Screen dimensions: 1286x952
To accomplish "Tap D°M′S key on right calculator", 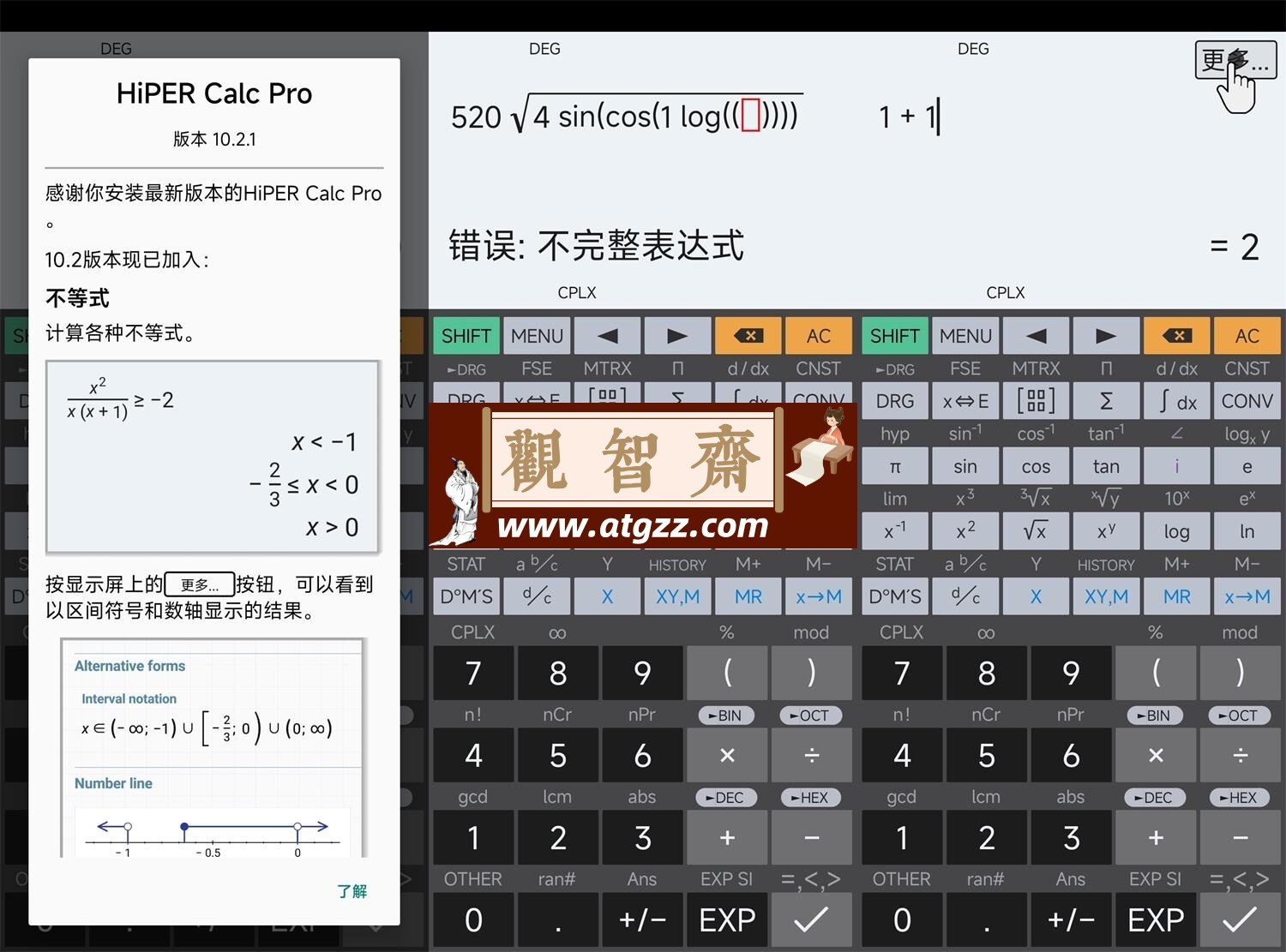I will point(894,596).
